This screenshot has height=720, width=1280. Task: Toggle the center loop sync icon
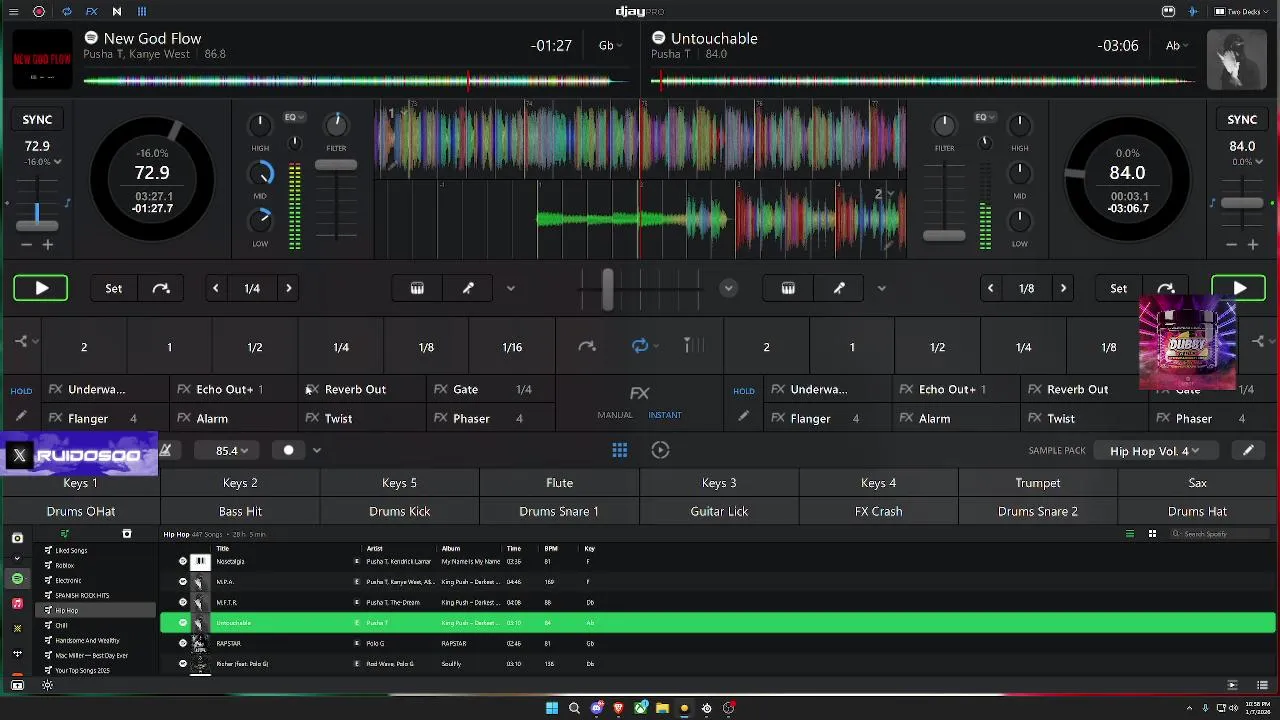point(640,346)
